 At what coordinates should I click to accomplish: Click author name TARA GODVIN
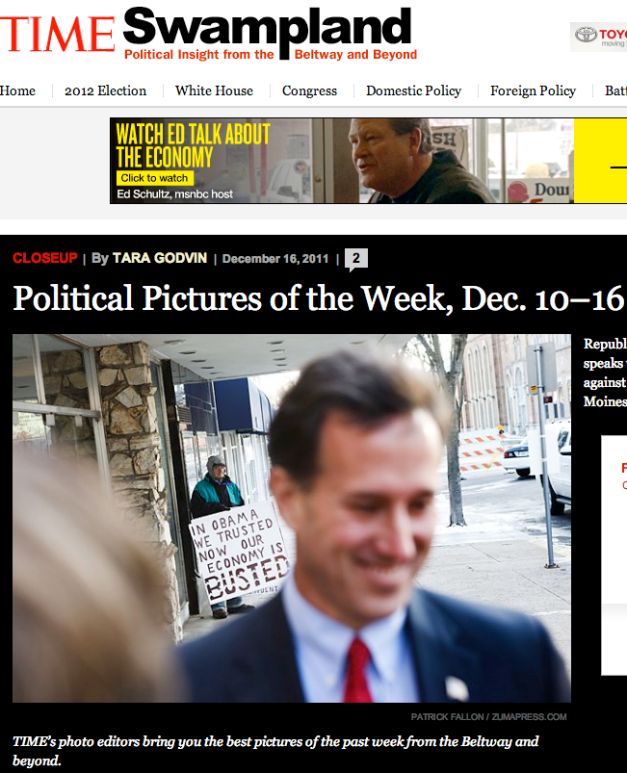pyautogui.click(x=160, y=258)
